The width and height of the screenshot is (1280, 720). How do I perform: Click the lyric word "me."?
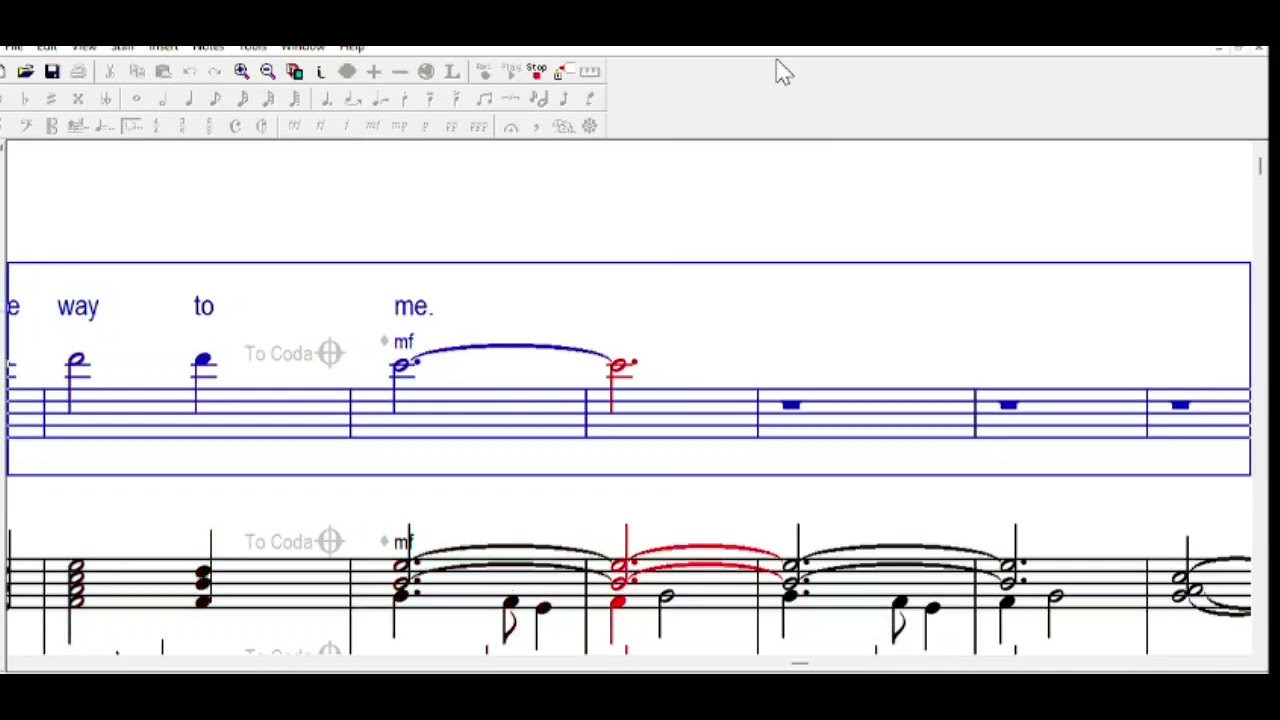click(x=413, y=306)
